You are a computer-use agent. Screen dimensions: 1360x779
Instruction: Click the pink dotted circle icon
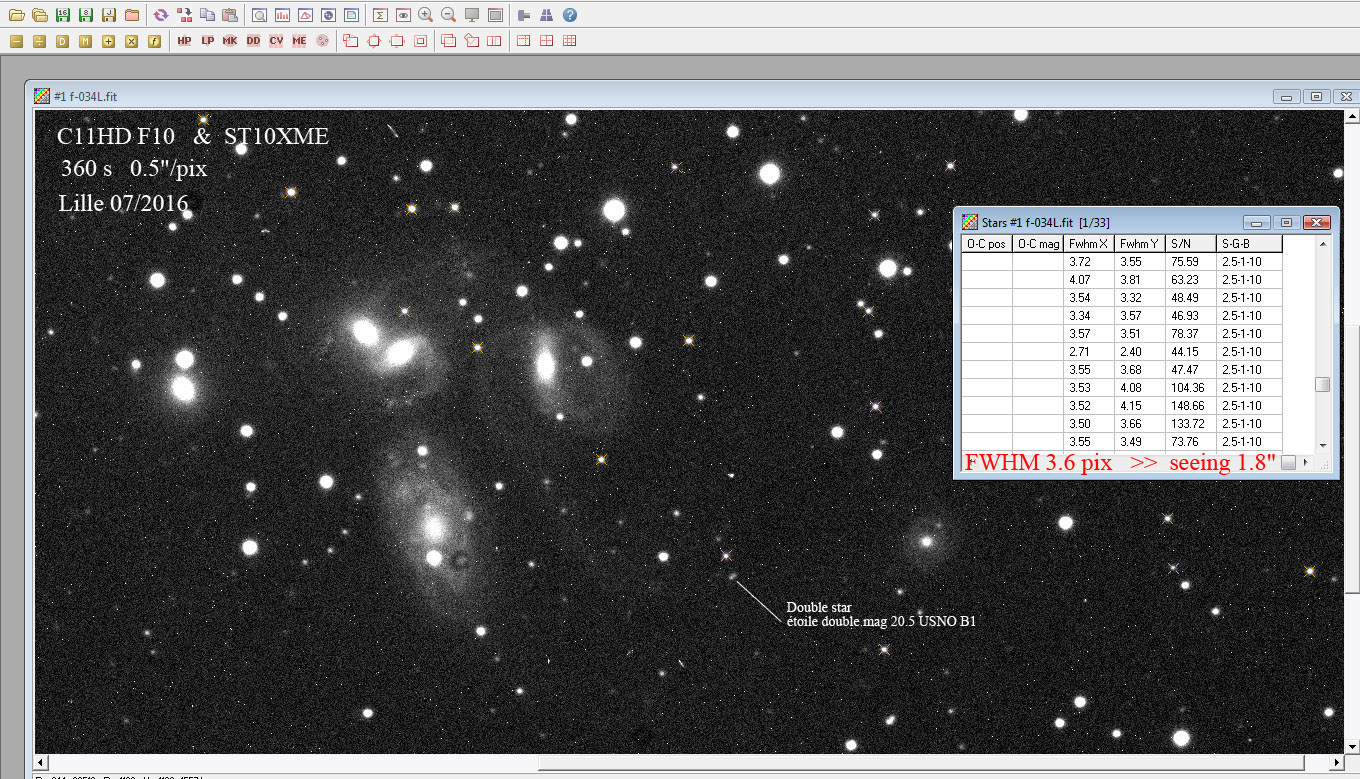322,41
